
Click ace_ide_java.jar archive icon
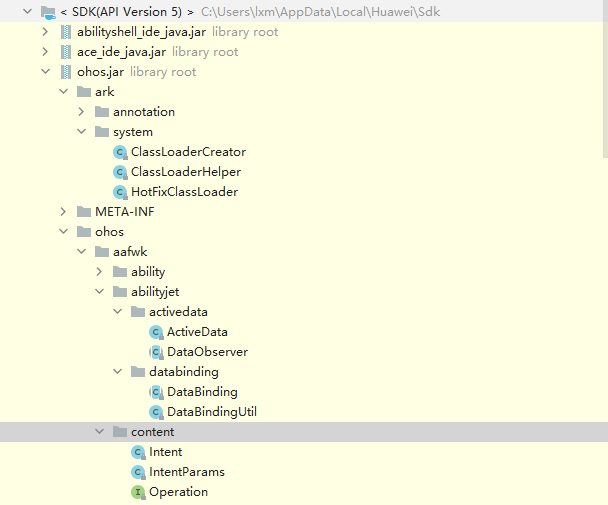coord(66,52)
